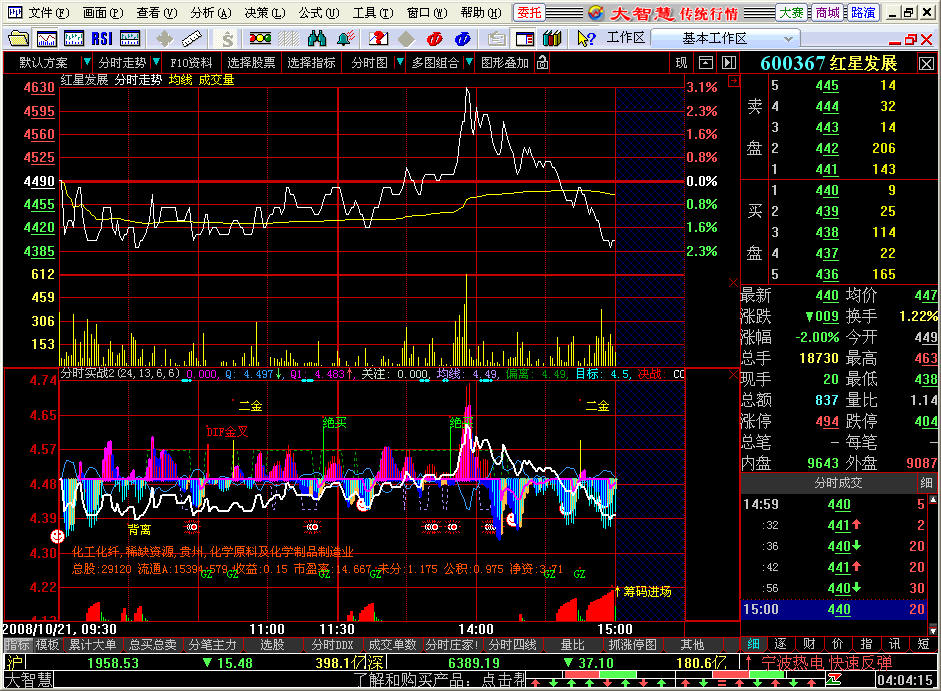Open the 公式(U) menu

point(319,13)
